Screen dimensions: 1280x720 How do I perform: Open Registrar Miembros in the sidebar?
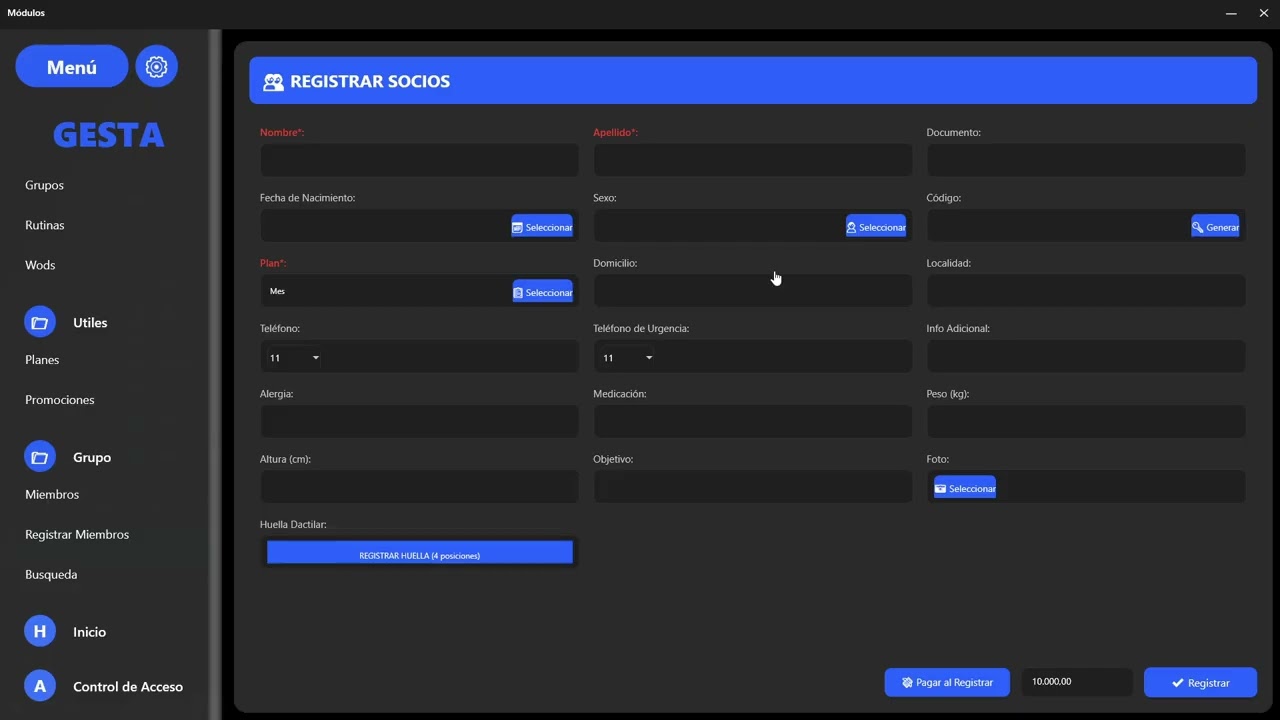pos(77,534)
